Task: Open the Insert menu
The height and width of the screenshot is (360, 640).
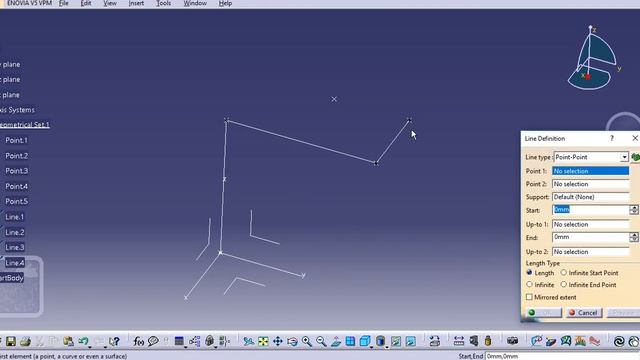Action: point(136,3)
